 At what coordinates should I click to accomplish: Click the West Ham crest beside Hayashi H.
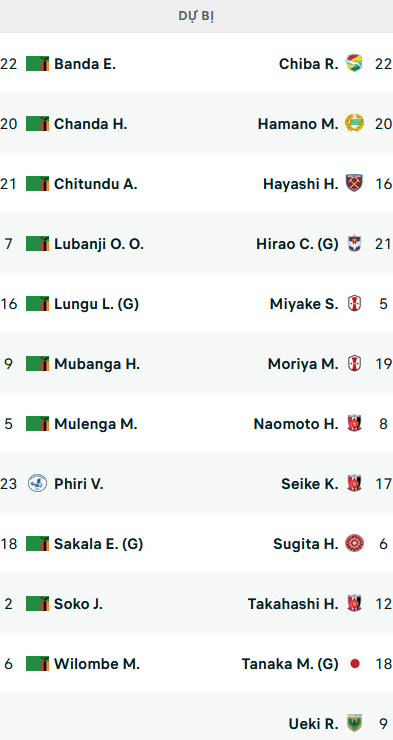[354, 183]
